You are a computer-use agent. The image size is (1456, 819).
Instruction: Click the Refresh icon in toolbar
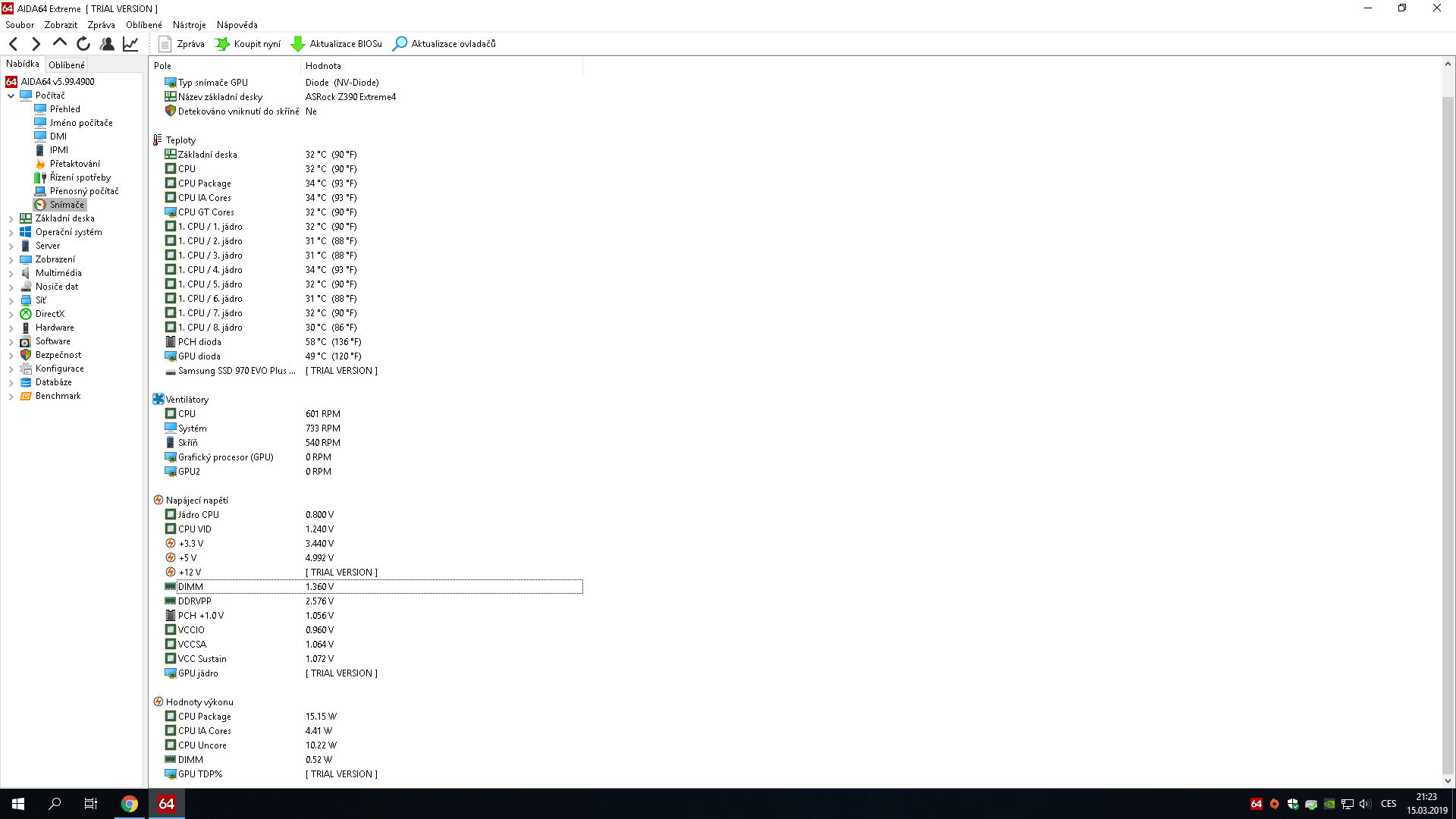(83, 44)
